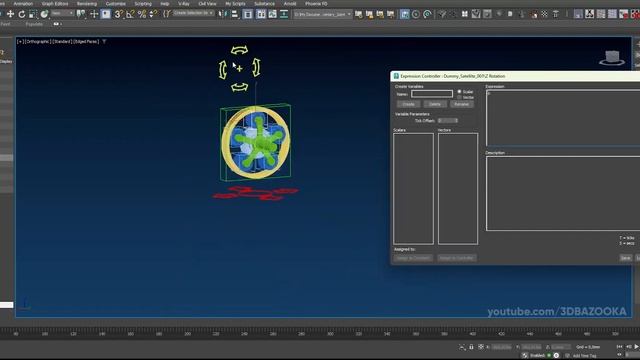640x360 pixels.
Task: Select the Populate ribbon tab
Action: coord(34,24)
